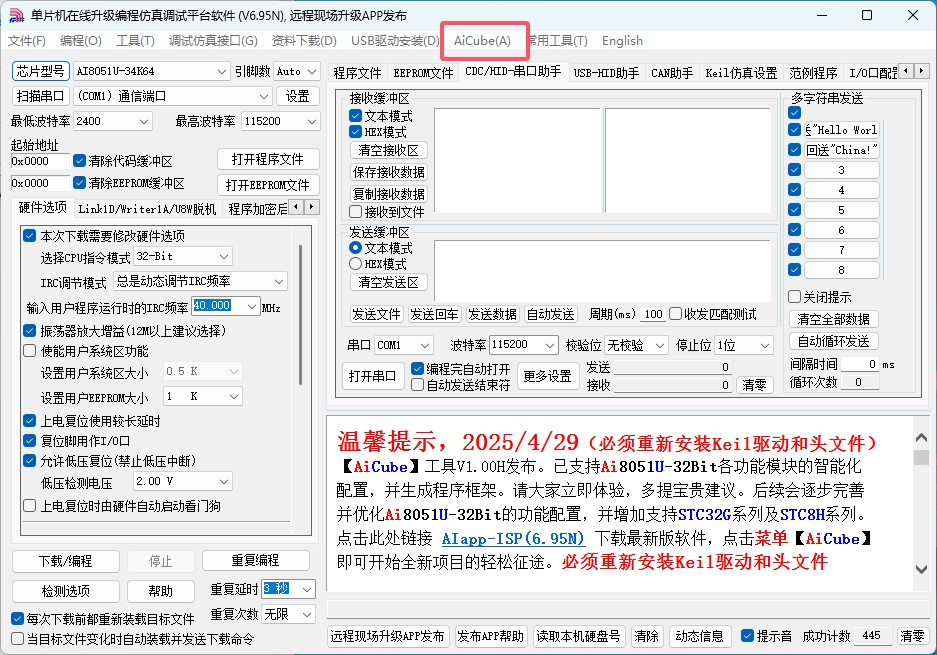Image resolution: width=937 pixels, height=655 pixels.
Task: Open the AiCube(A) menu
Action: (x=482, y=41)
